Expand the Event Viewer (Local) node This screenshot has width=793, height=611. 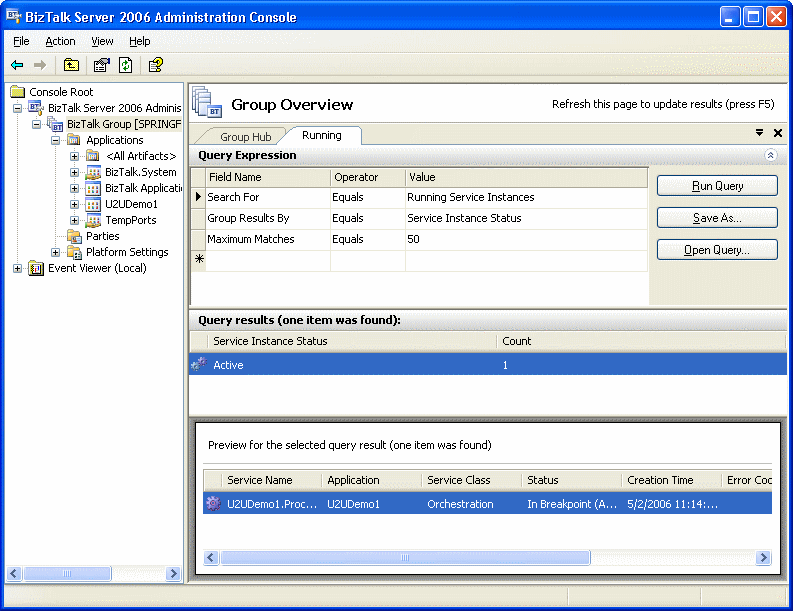coord(17,268)
